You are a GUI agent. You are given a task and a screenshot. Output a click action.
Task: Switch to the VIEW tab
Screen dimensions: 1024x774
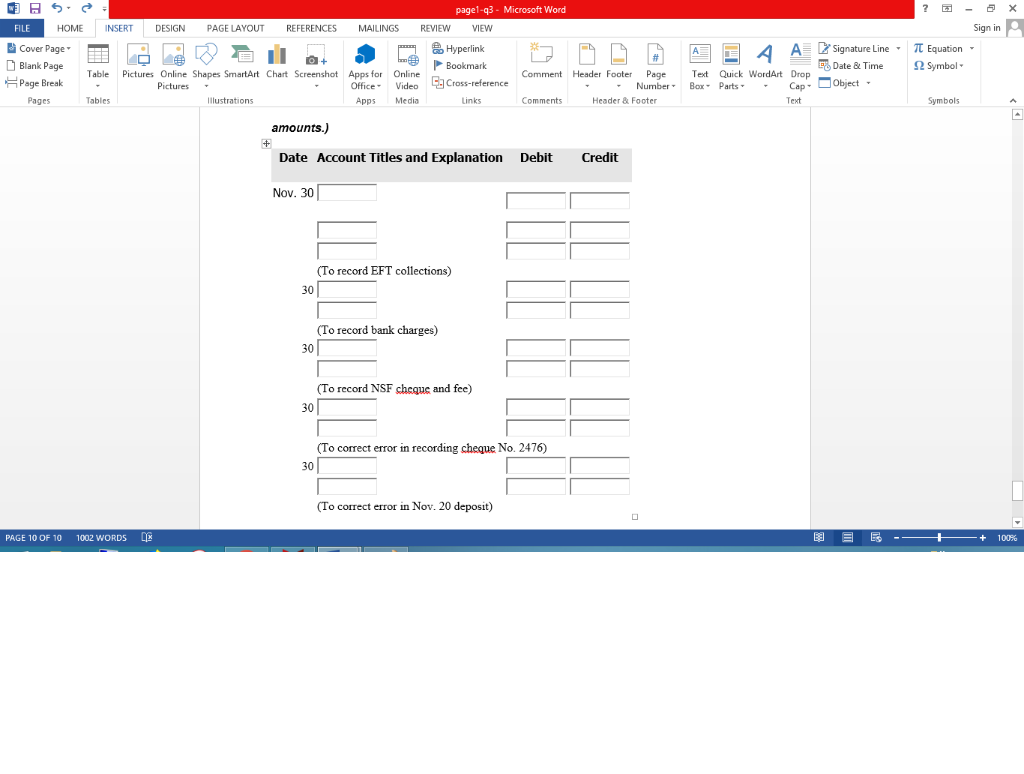point(482,28)
